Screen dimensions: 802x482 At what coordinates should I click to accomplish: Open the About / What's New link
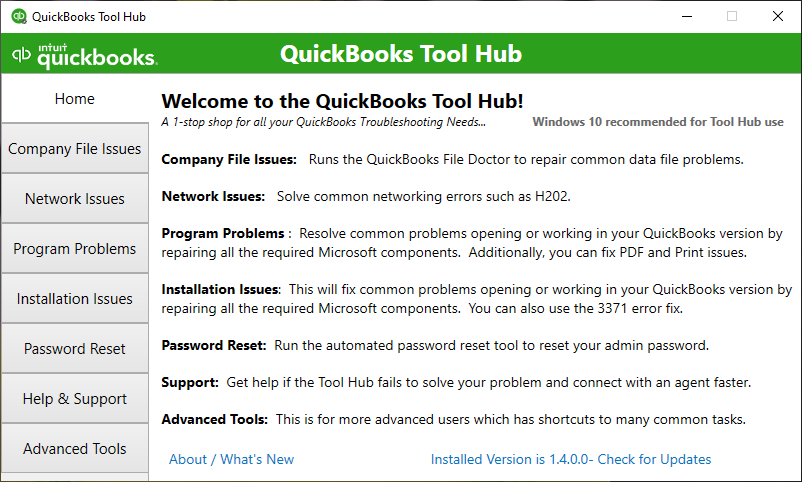pyautogui.click(x=231, y=459)
